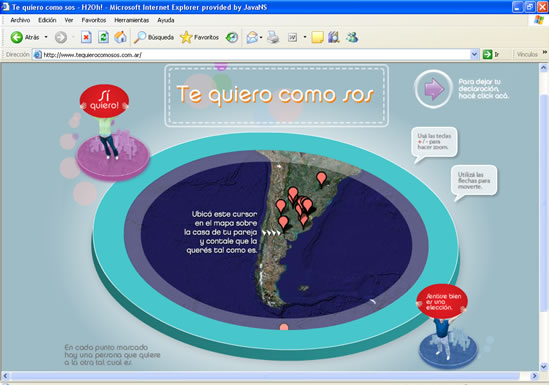This screenshot has height=385, width=549.
Task: Open the Favoritos menu
Action: pos(94,20)
